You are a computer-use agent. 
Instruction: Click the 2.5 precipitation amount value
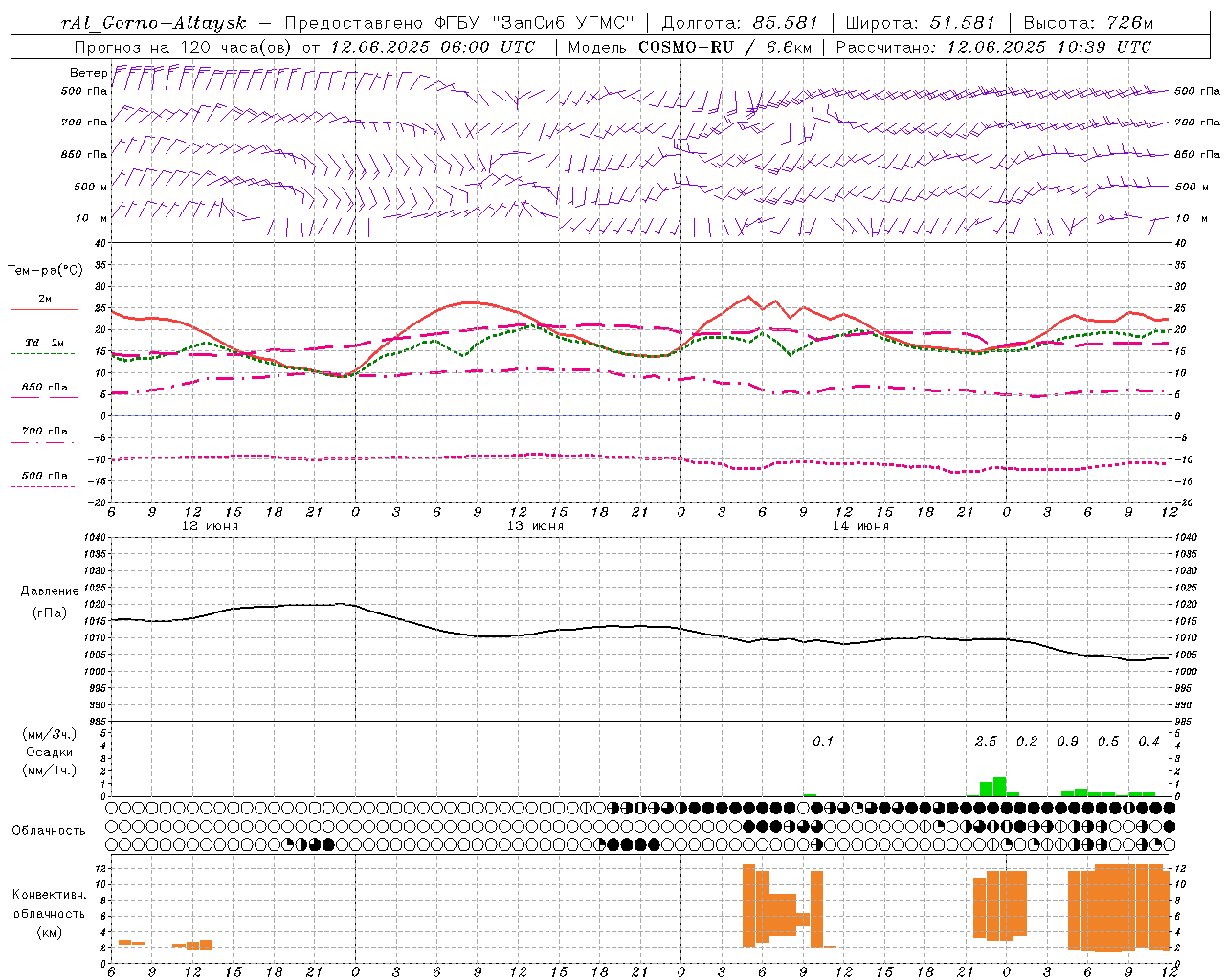(986, 742)
